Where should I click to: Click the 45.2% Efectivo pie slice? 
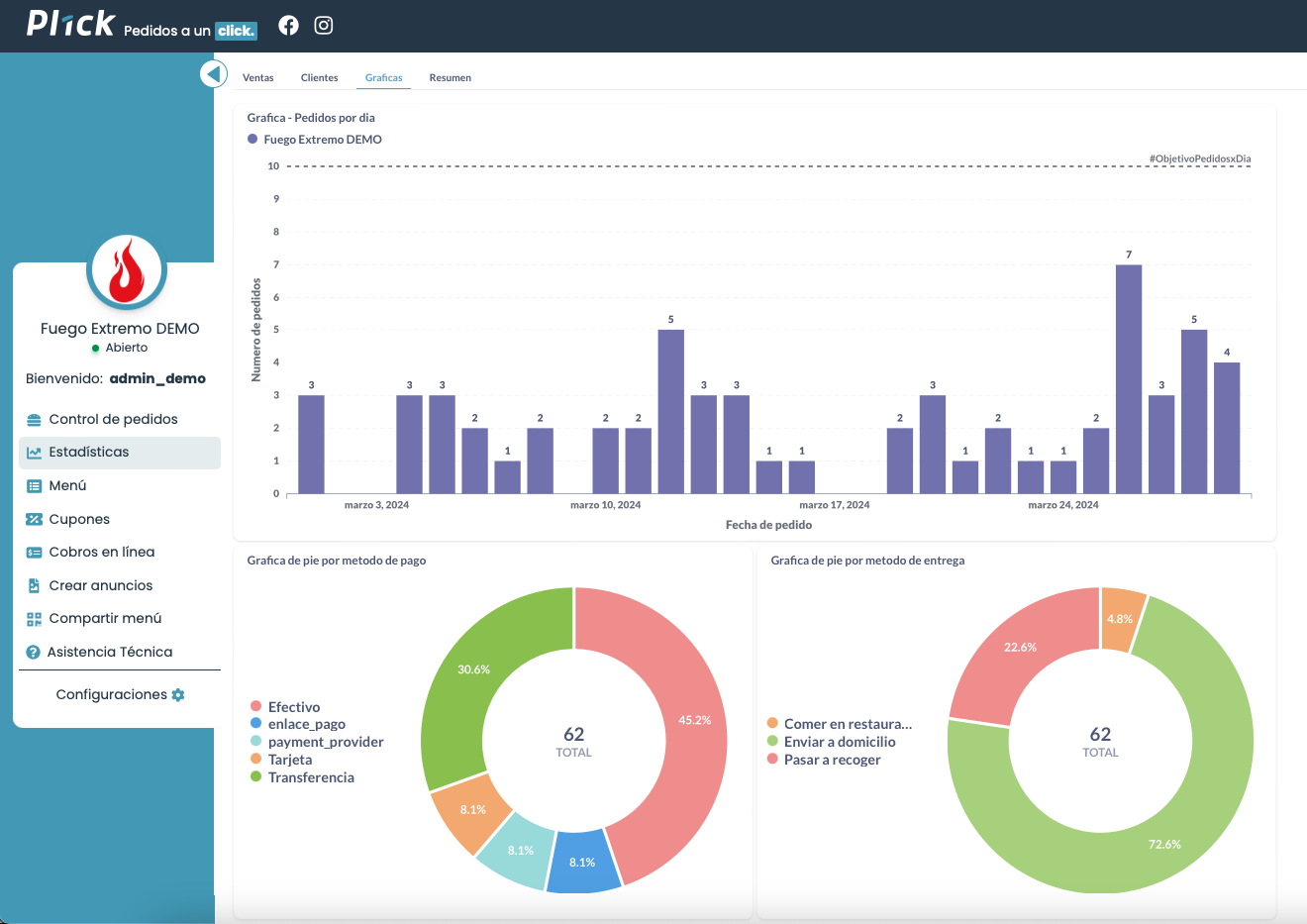point(694,720)
